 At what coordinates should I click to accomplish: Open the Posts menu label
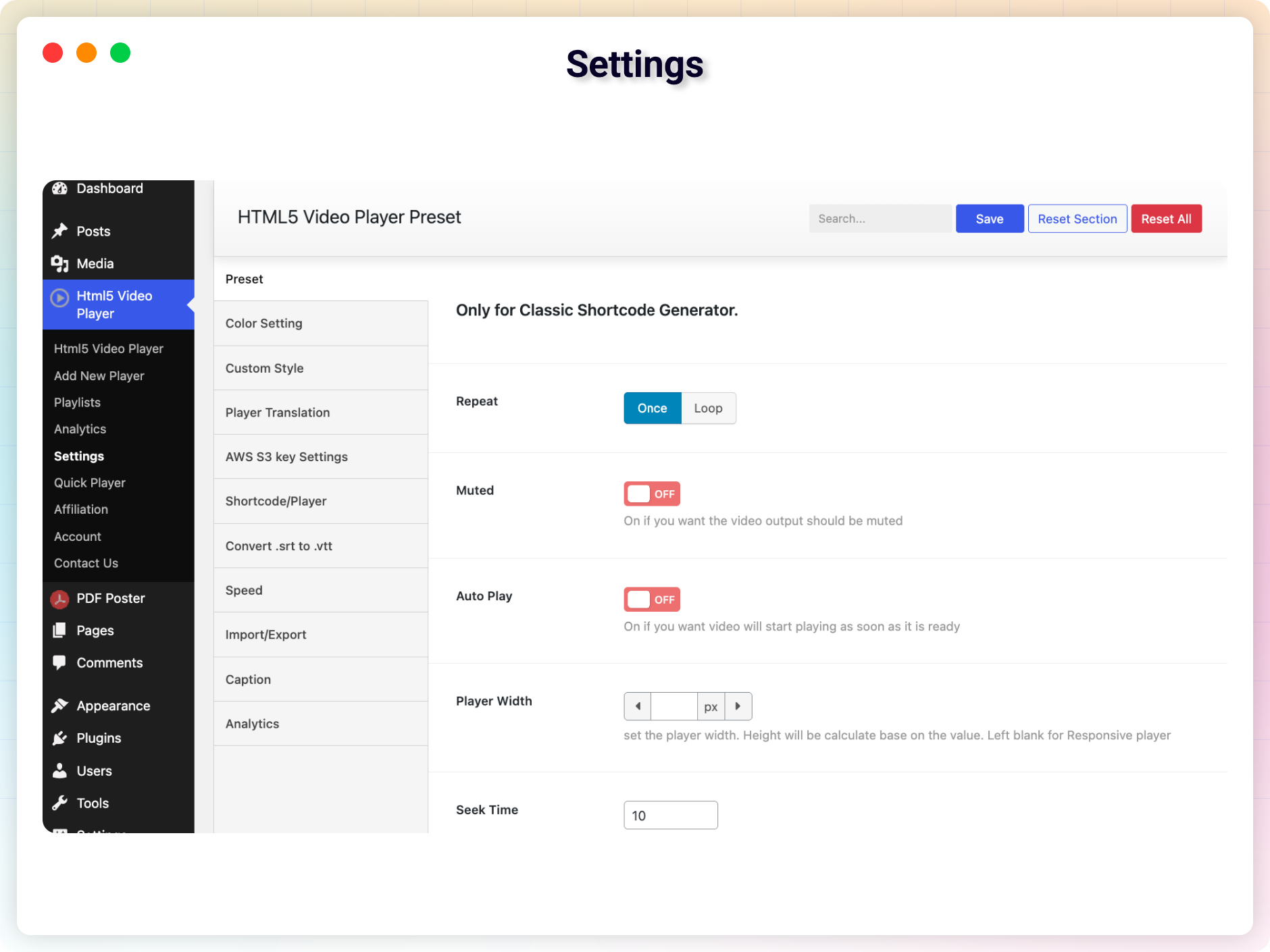[x=93, y=231]
